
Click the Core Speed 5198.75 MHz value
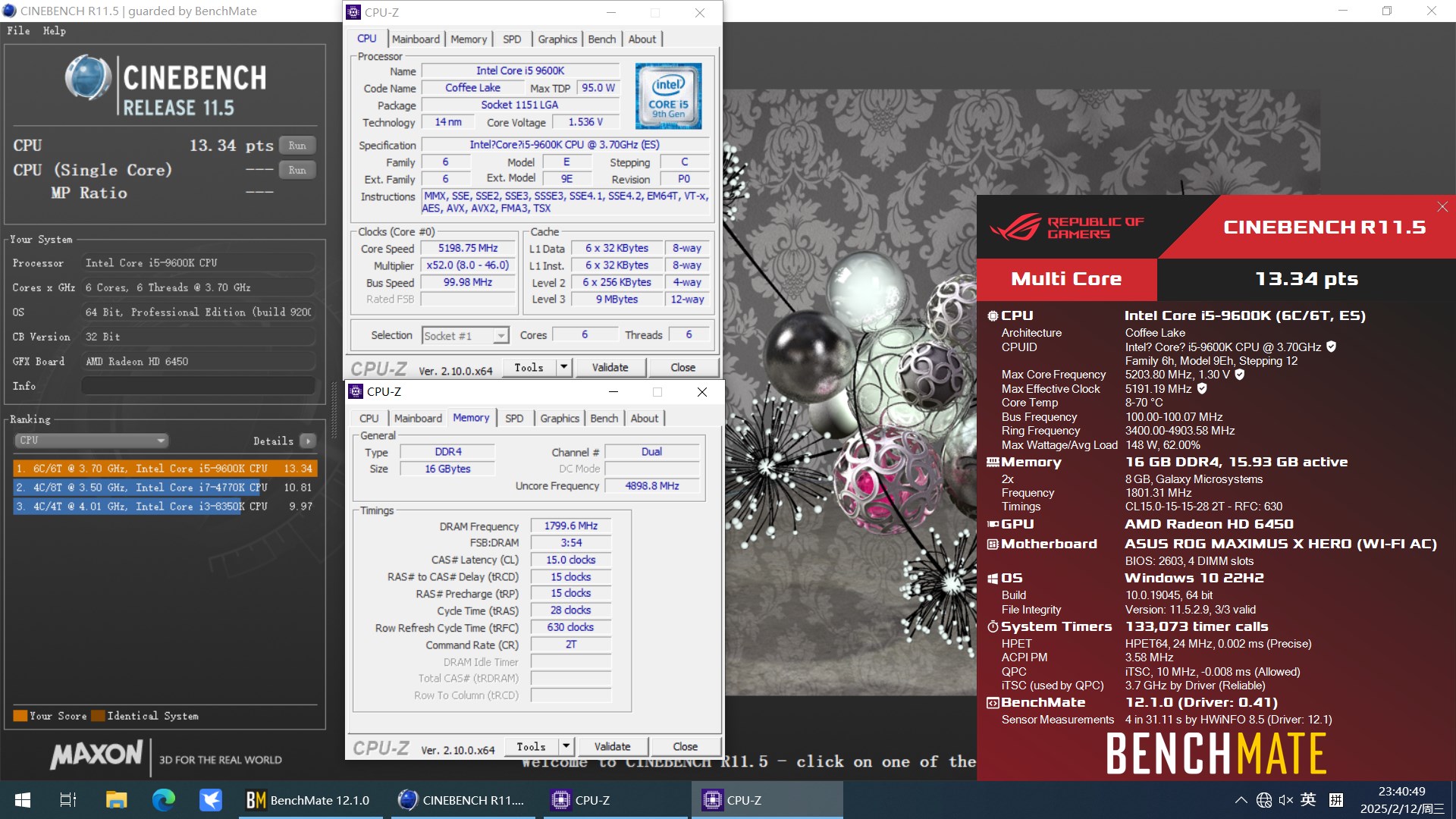point(469,248)
